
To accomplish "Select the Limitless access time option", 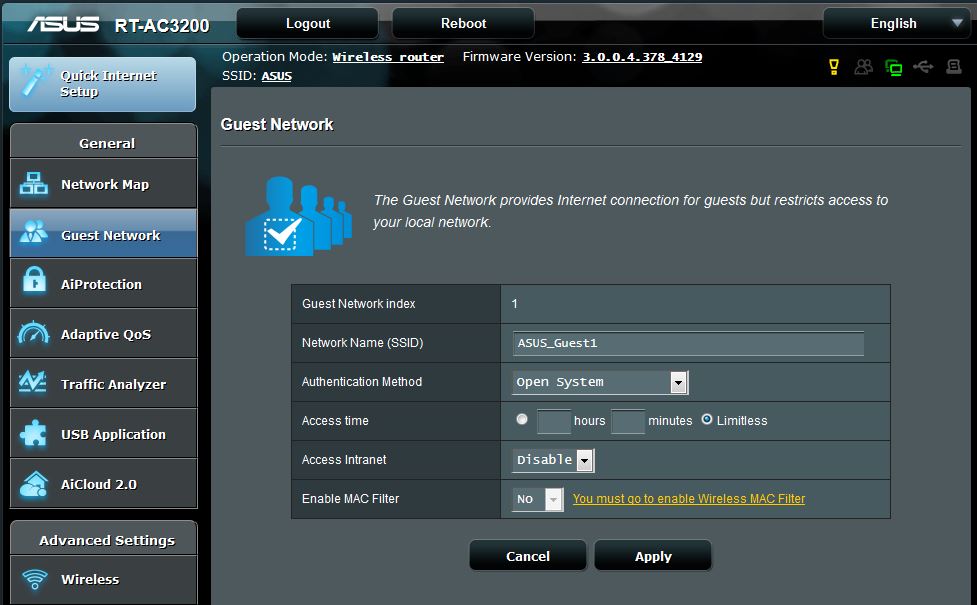I will tap(707, 419).
